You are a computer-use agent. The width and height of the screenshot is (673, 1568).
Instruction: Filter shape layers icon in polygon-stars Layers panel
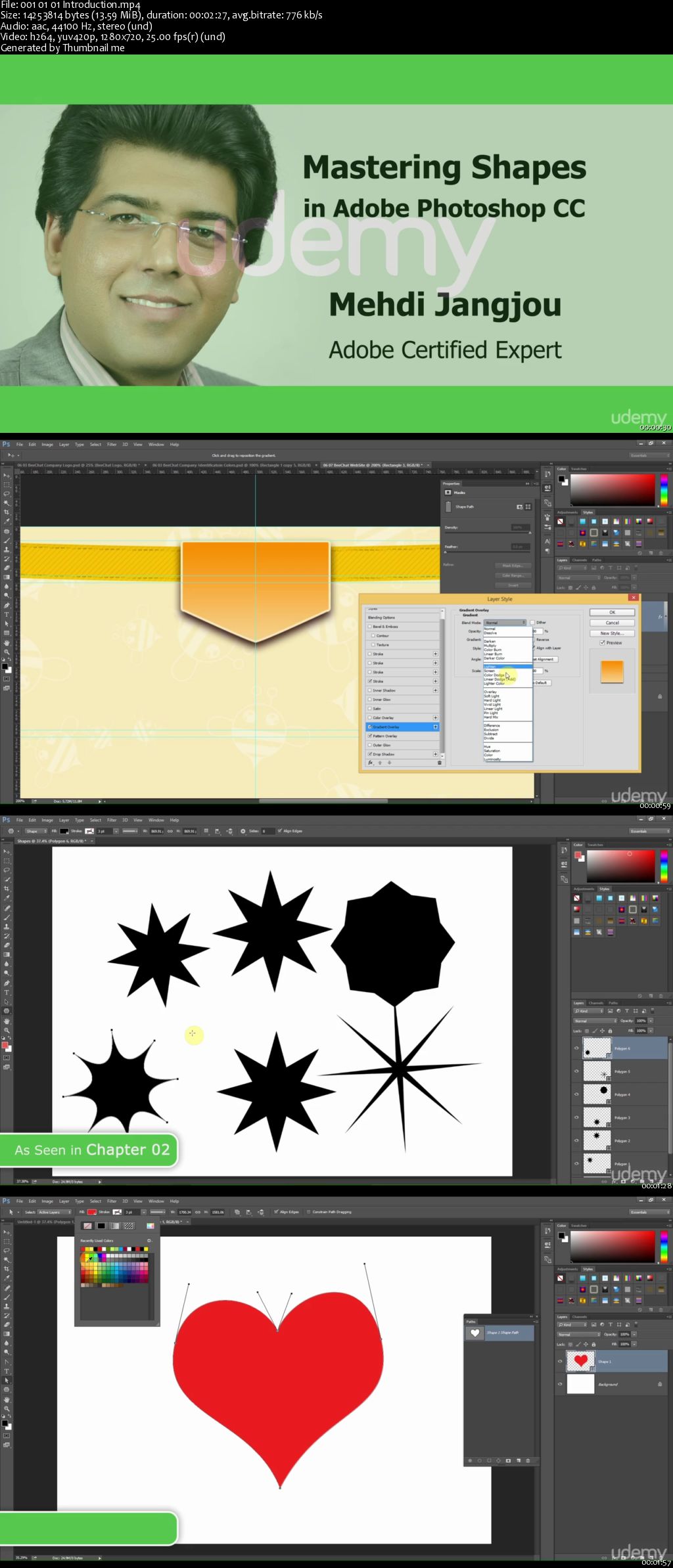click(636, 1011)
